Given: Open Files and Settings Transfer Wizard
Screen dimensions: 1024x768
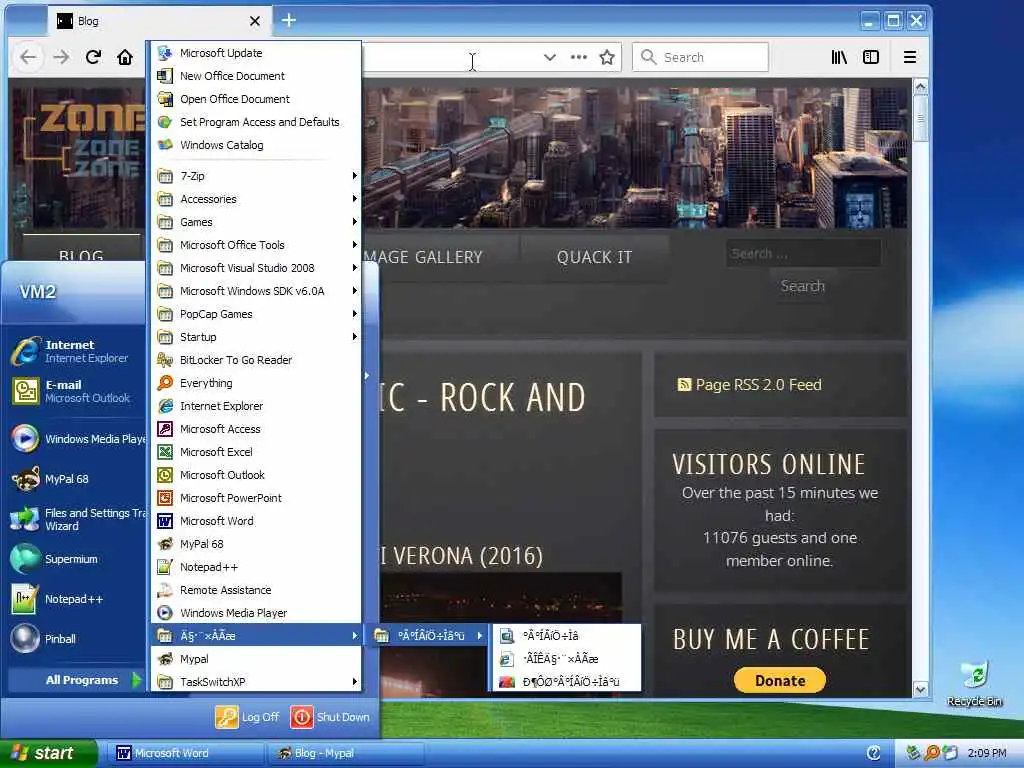Looking at the screenshot, I should click(x=76, y=519).
